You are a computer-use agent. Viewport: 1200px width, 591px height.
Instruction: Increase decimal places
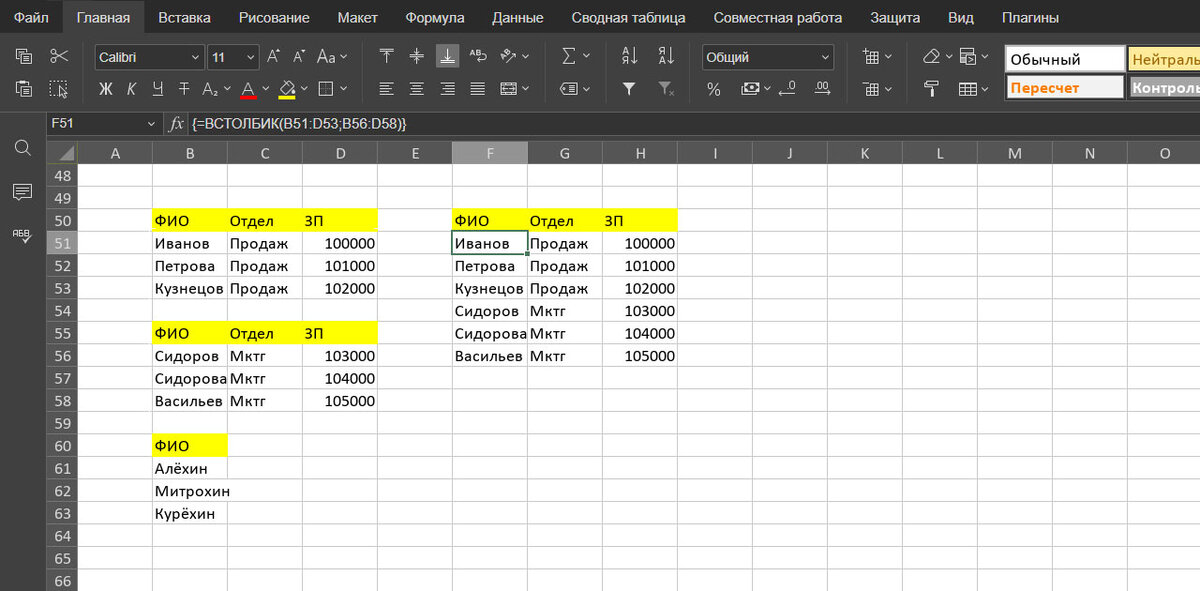822,89
